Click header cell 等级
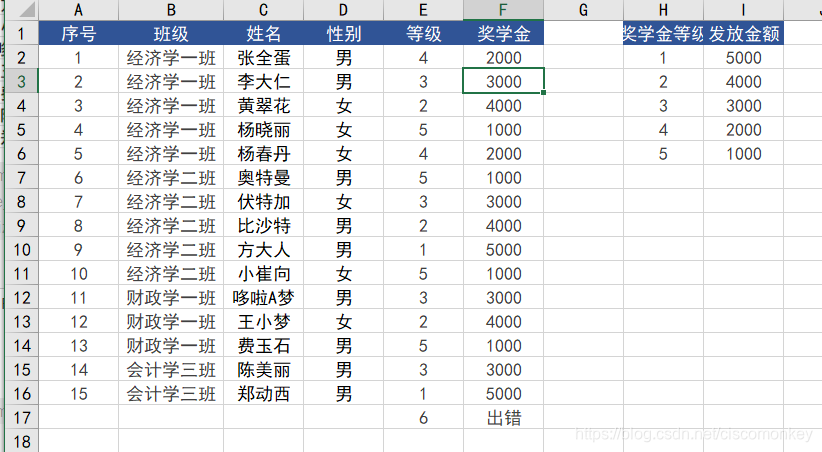The image size is (822, 452). tap(424, 34)
